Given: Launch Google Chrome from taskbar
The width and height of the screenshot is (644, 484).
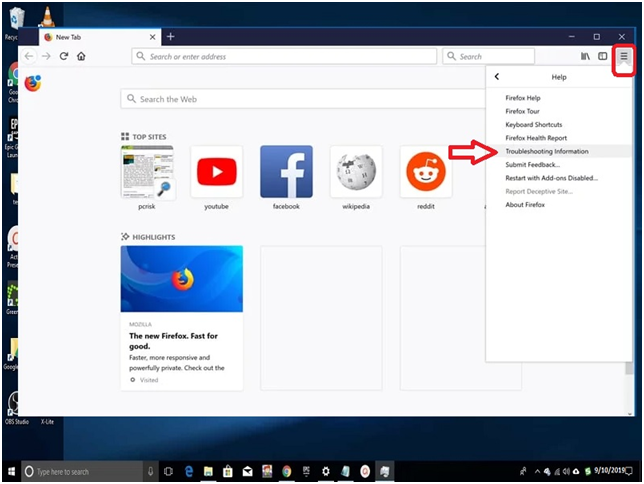Looking at the screenshot, I should (287, 471).
